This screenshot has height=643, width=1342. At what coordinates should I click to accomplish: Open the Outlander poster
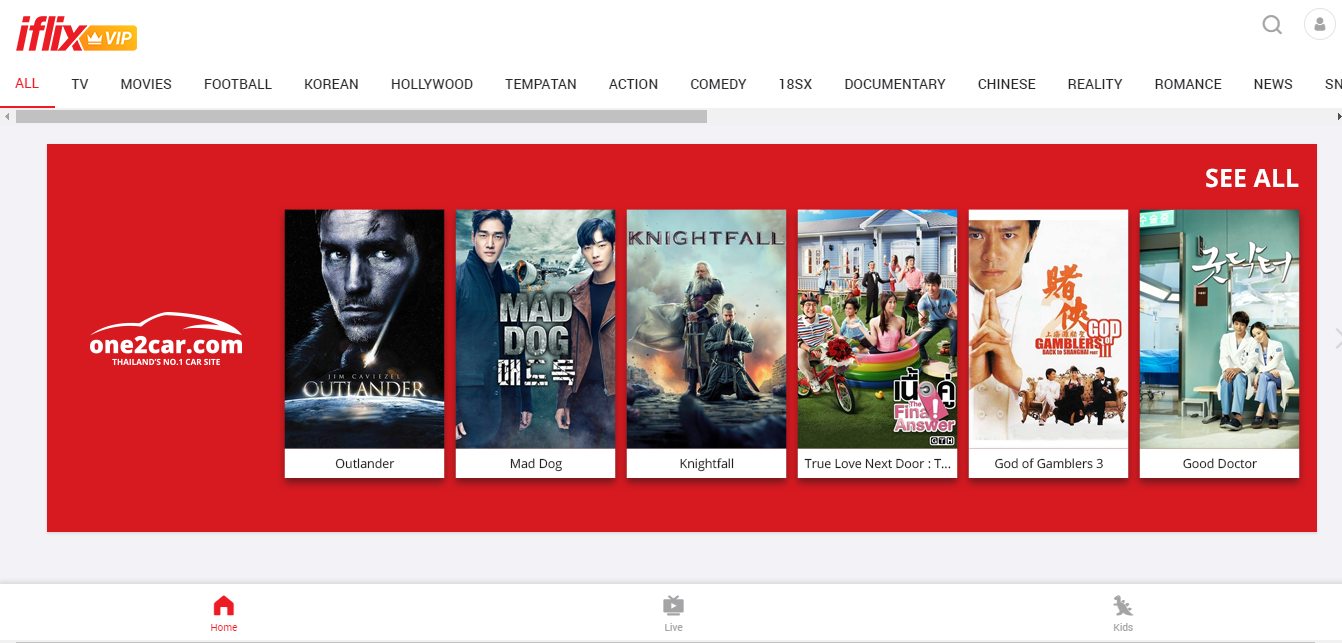point(364,329)
